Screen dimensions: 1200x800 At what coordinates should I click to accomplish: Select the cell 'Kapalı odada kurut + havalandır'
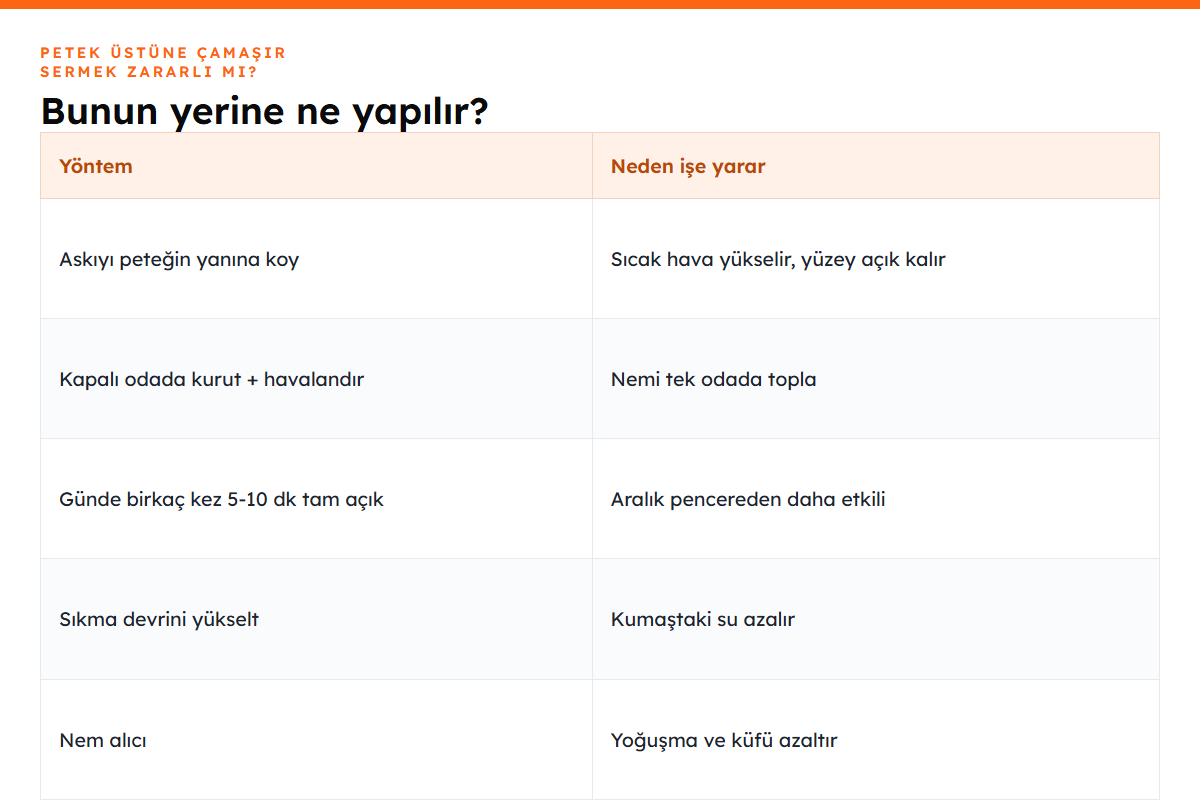[x=316, y=379]
